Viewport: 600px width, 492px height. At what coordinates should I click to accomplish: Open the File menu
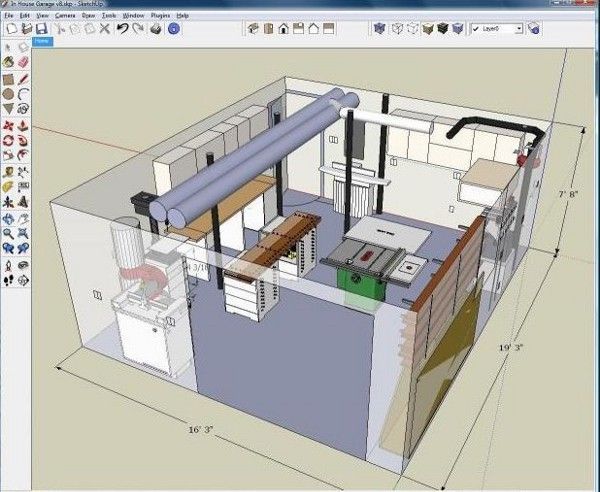coord(9,16)
